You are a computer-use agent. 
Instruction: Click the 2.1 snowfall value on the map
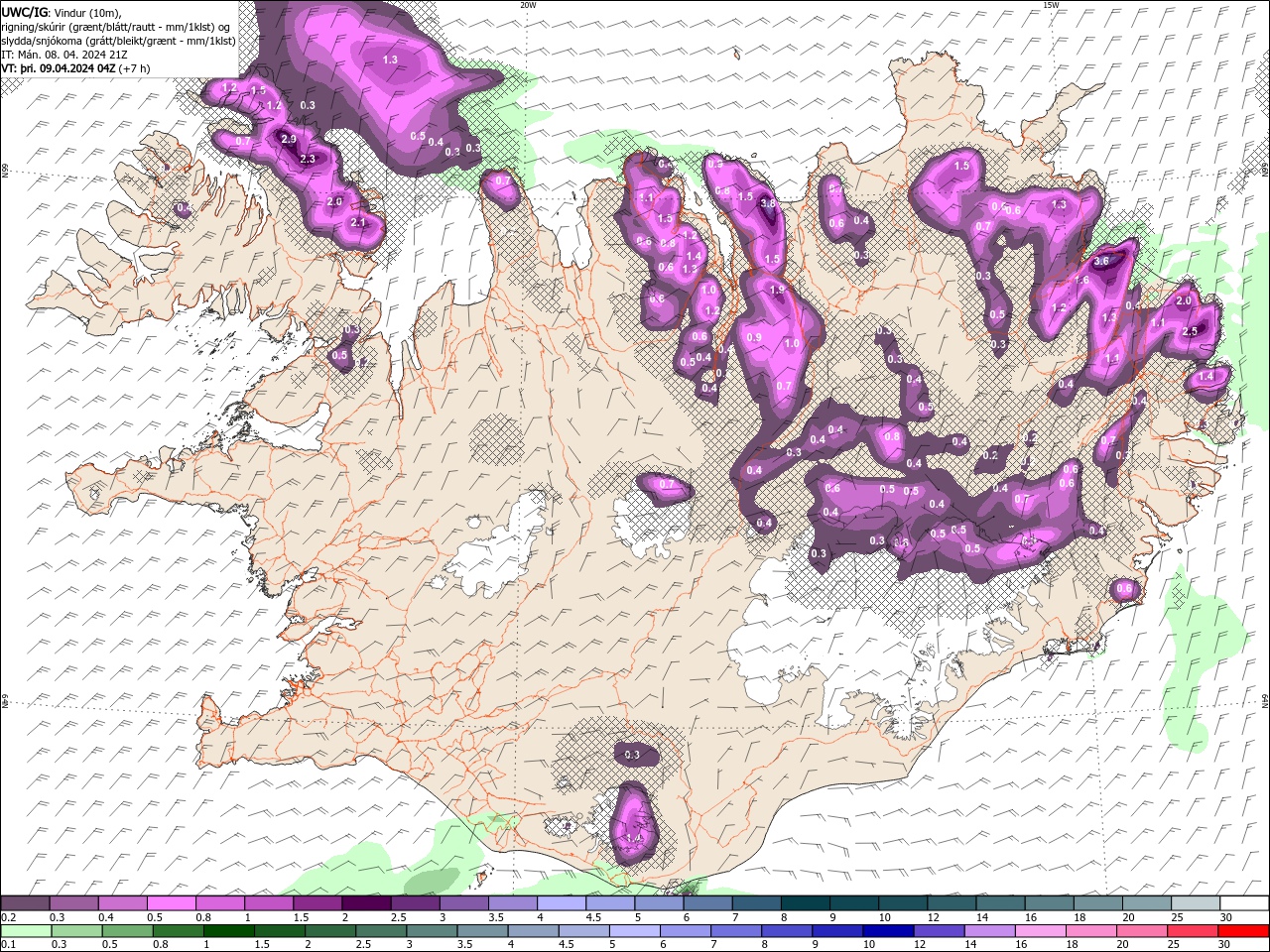[358, 223]
